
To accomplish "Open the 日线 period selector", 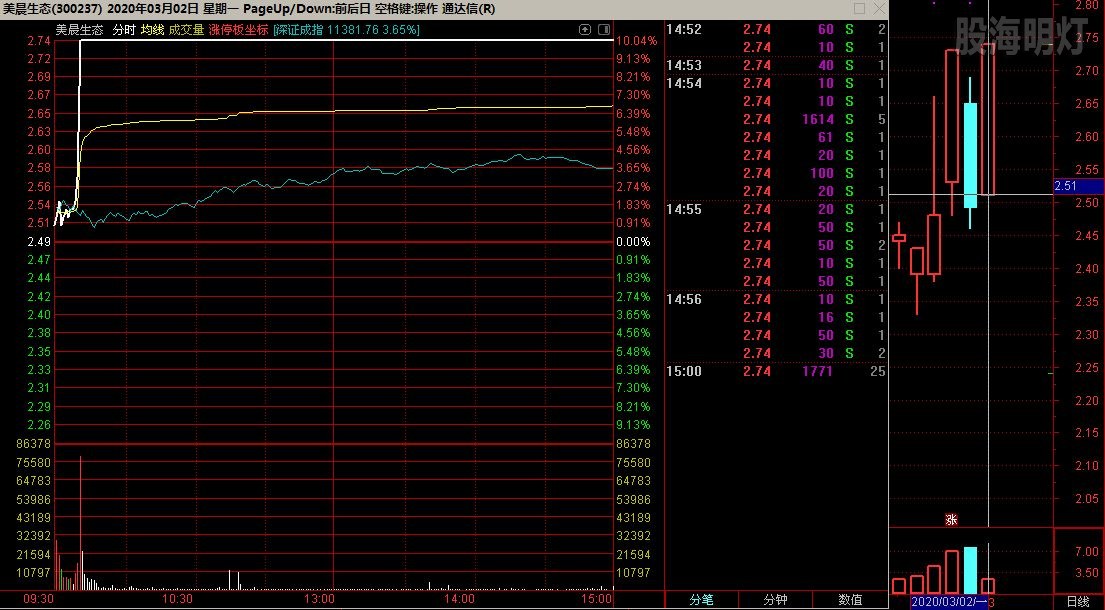I will coord(1078,602).
